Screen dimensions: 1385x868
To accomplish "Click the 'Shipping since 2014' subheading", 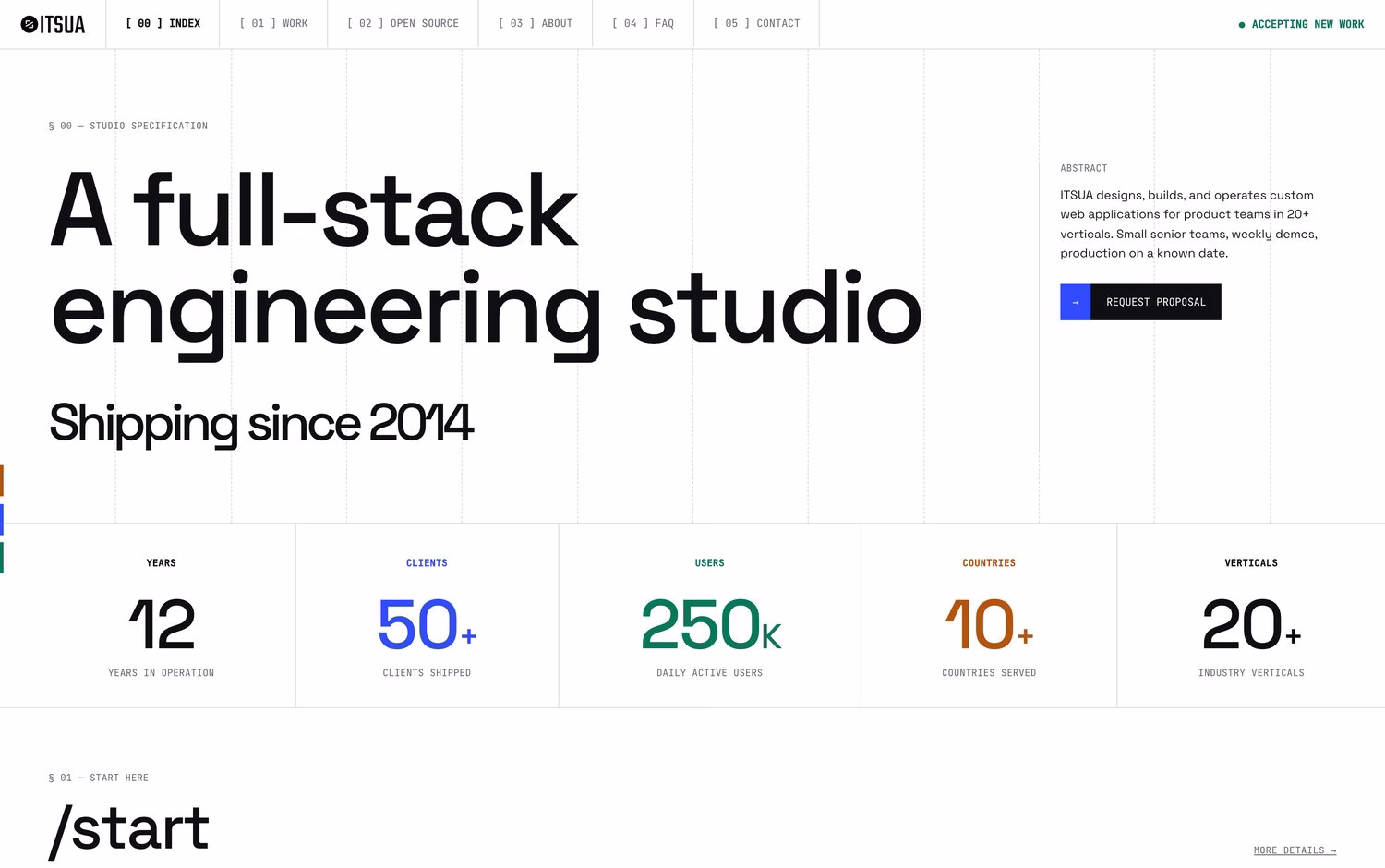I will [261, 424].
